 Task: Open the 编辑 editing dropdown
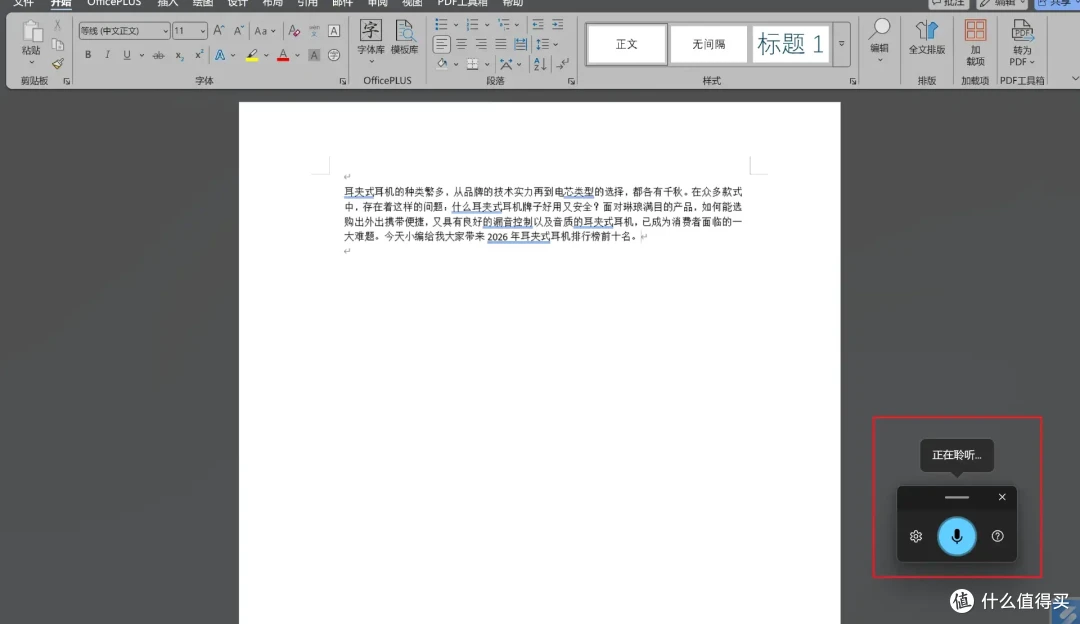pos(880,40)
